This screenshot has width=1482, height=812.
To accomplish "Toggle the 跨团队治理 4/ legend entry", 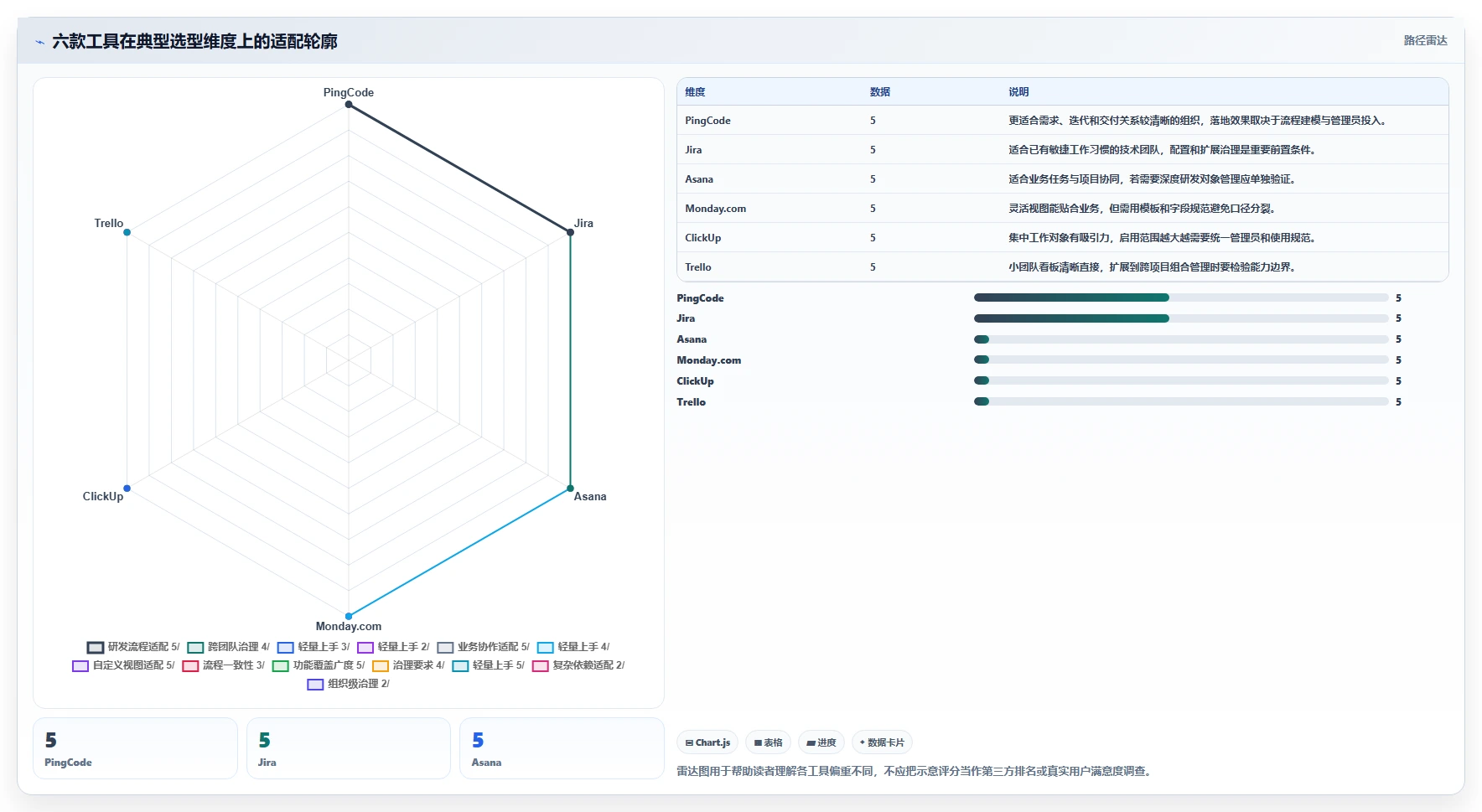I will tap(229, 647).
